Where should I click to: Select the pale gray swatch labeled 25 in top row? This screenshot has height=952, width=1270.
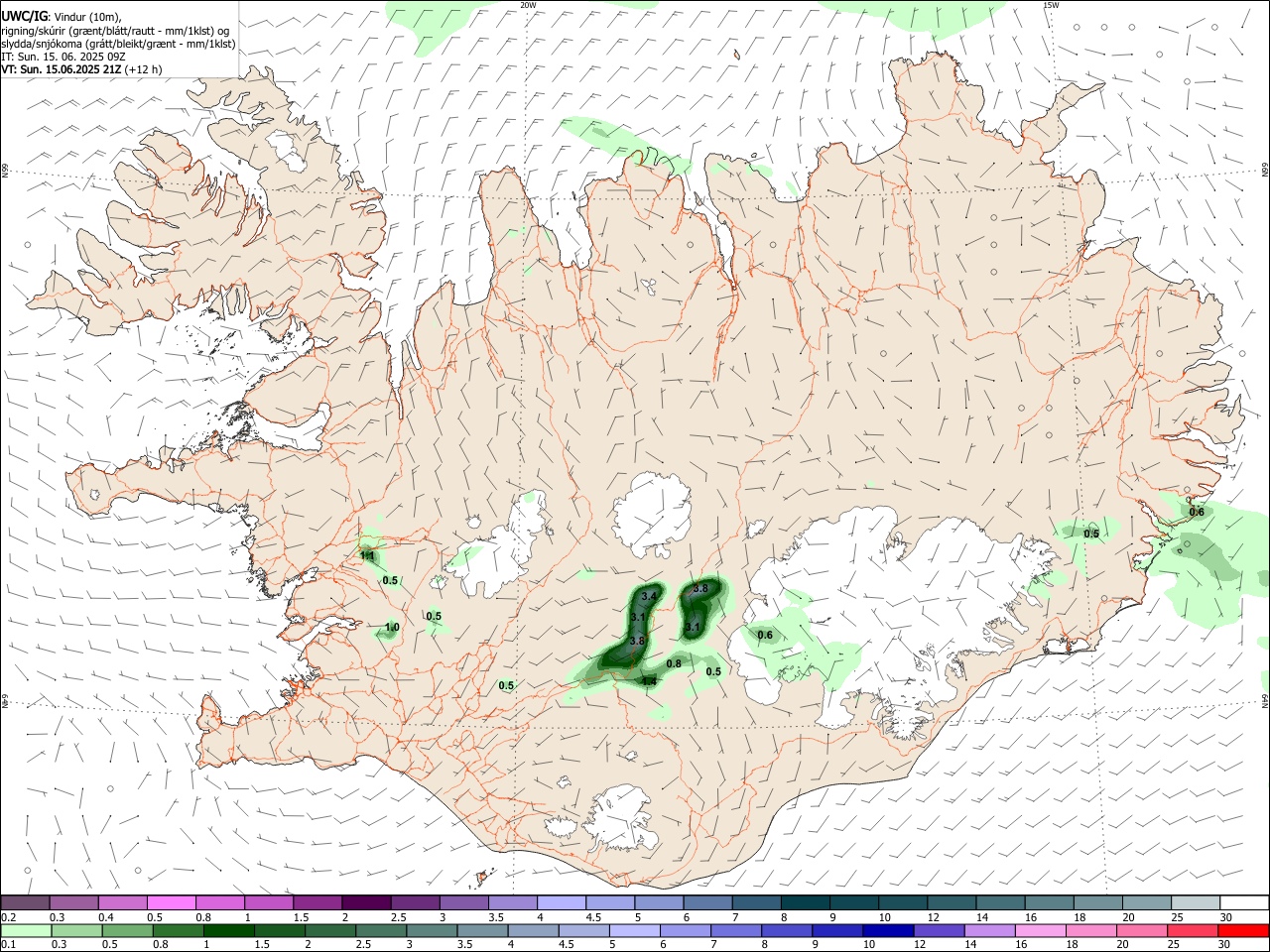tap(1194, 902)
